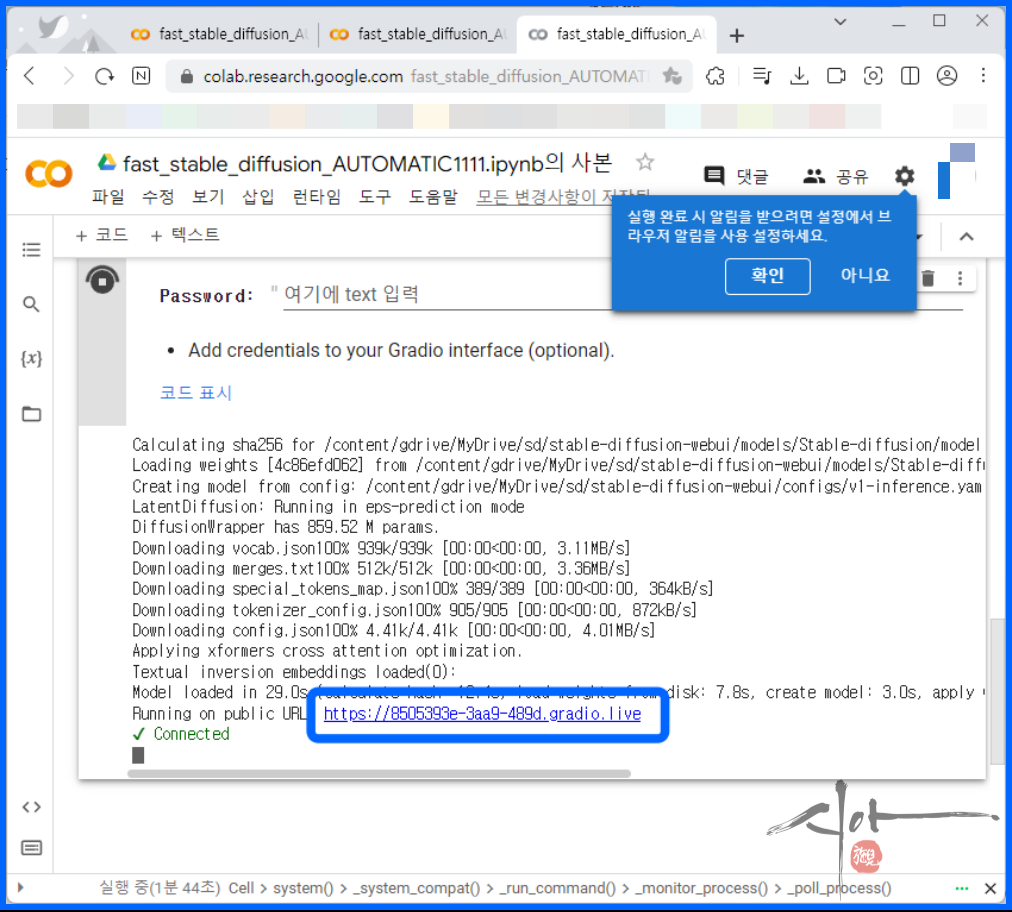The image size is (1012, 912).
Task: Click the screen capture icon
Action: pyautogui.click(x=873, y=76)
